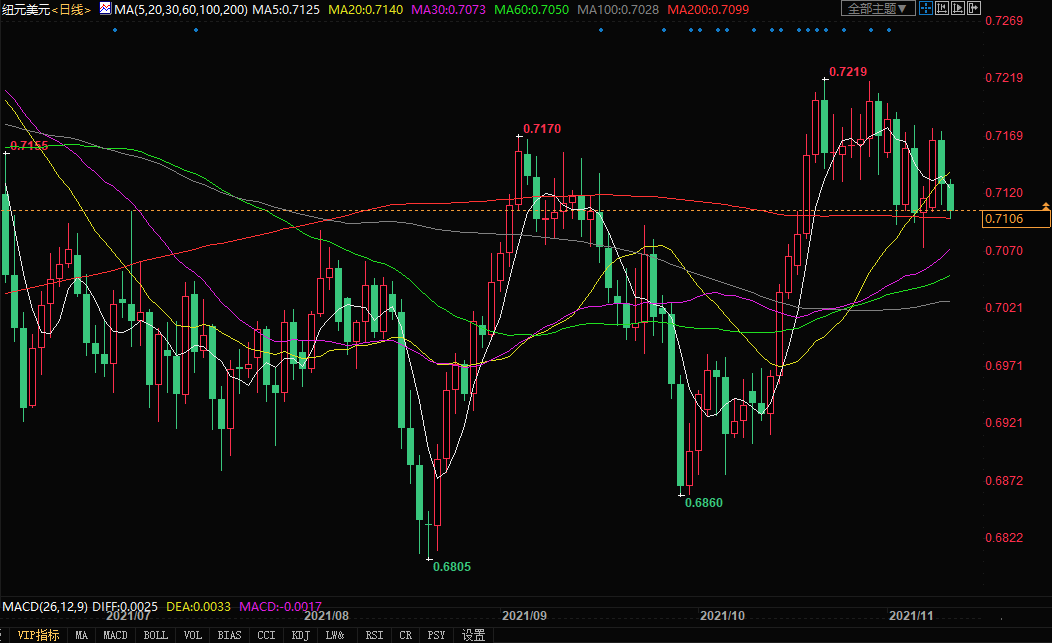This screenshot has height=643, width=1052.
Task: Switch to the KDJ indicator tab
Action: (x=300, y=635)
